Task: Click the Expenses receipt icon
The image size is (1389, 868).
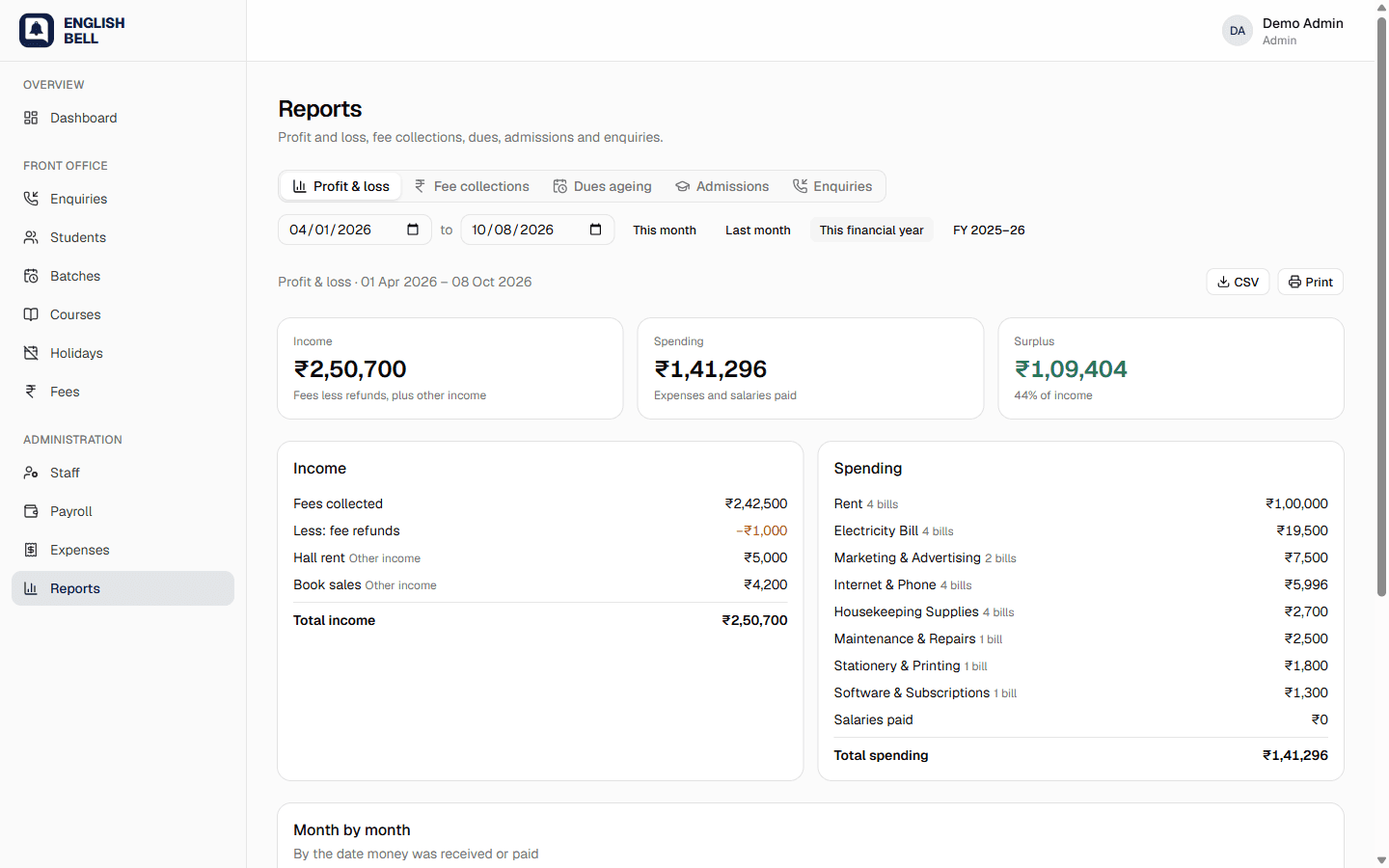Action: pyautogui.click(x=31, y=550)
